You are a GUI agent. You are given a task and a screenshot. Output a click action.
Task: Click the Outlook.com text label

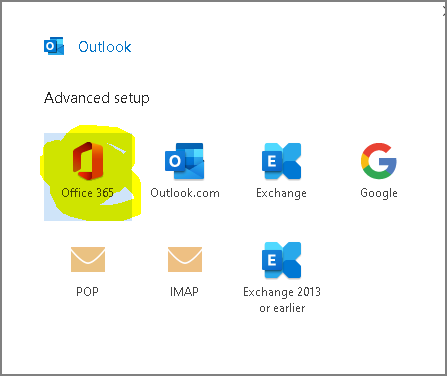coord(185,193)
